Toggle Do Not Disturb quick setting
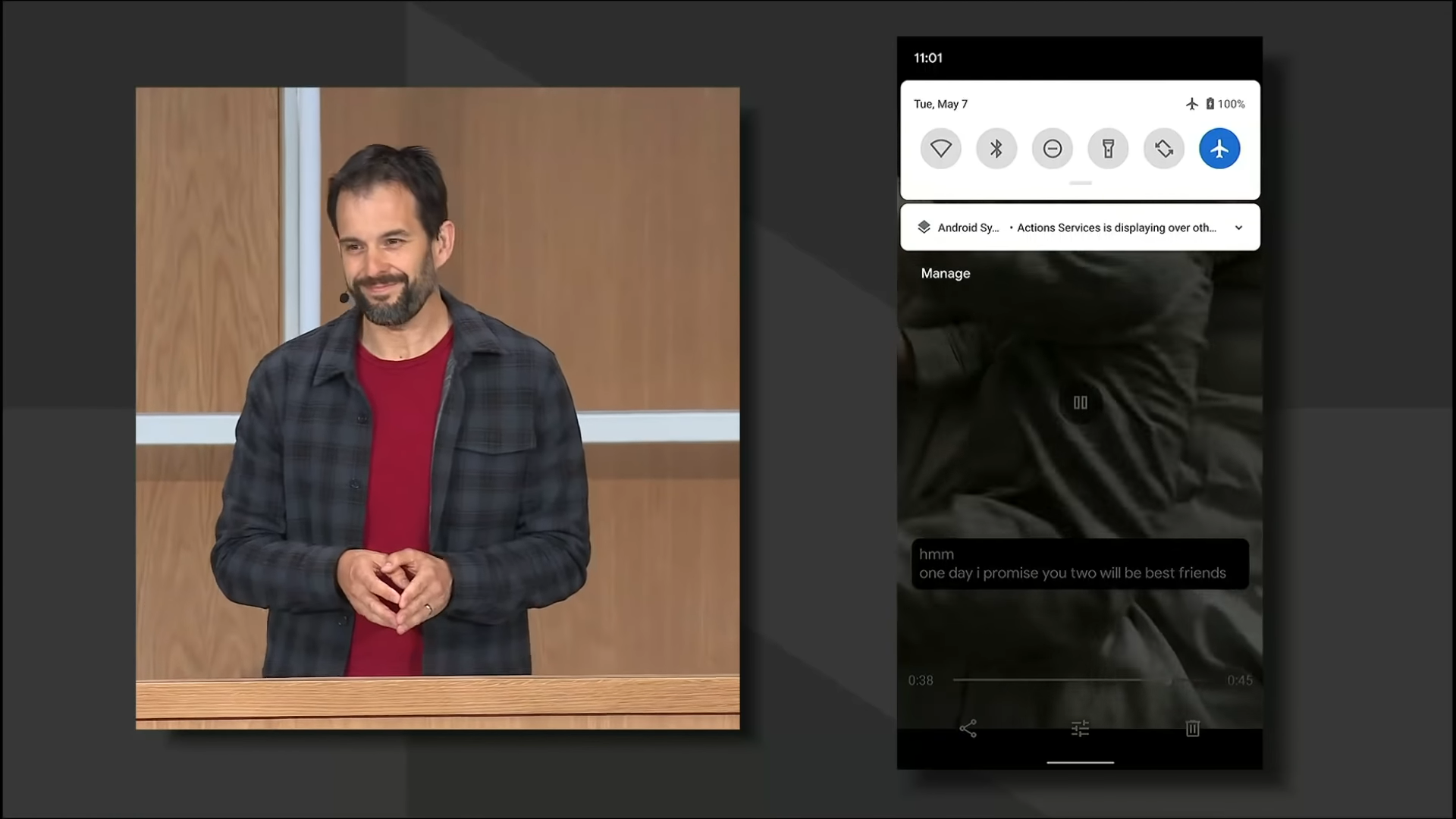Image resolution: width=1456 pixels, height=819 pixels. click(x=1052, y=149)
